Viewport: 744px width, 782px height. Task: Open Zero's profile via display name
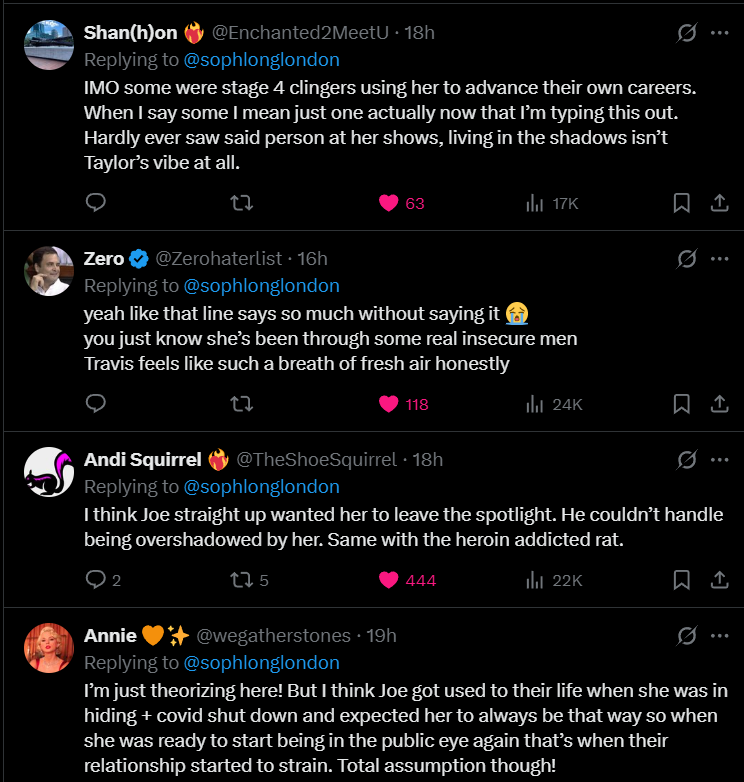[x=104, y=259]
